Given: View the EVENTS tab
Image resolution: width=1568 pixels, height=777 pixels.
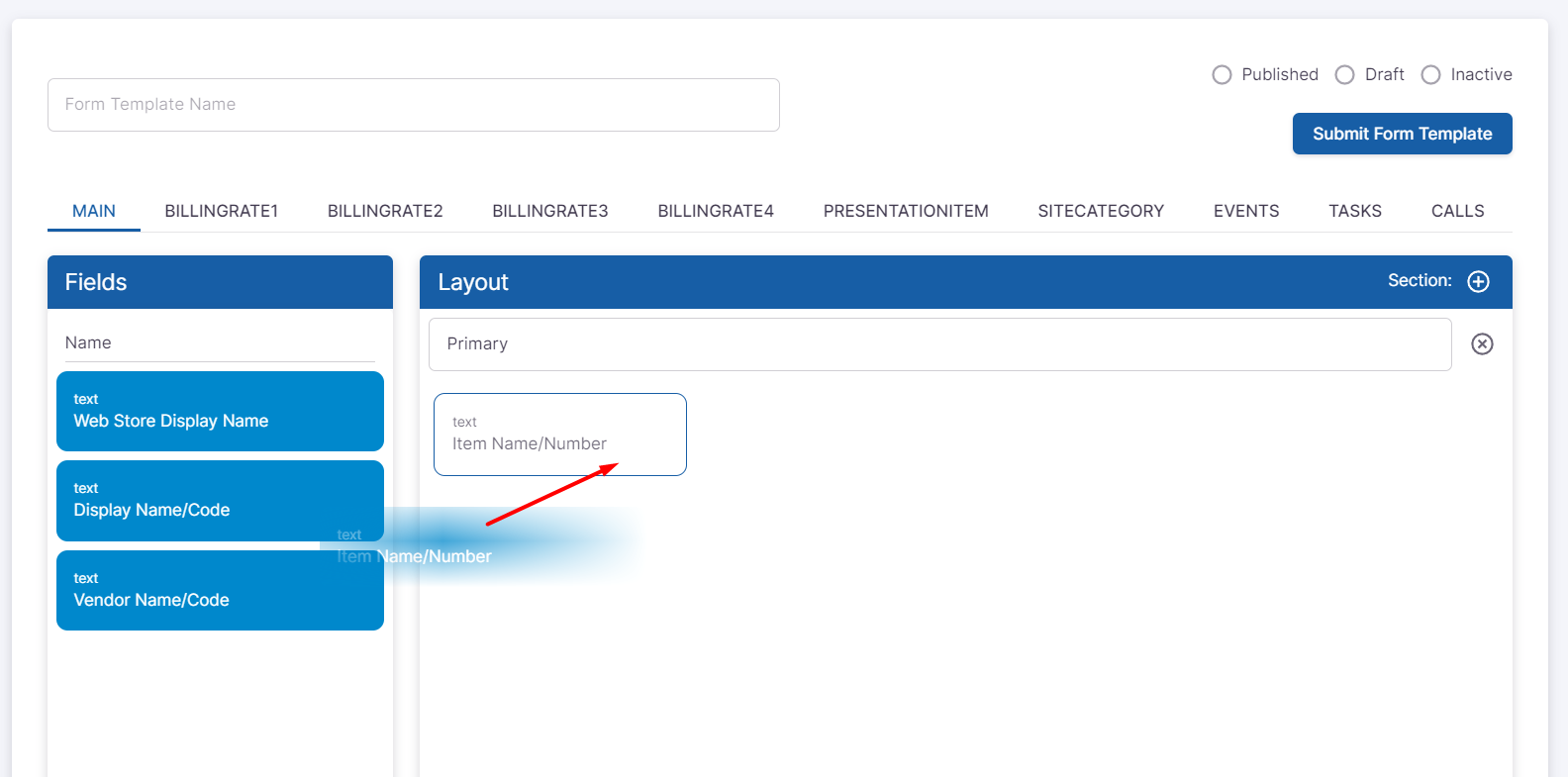Looking at the screenshot, I should tap(1246, 211).
